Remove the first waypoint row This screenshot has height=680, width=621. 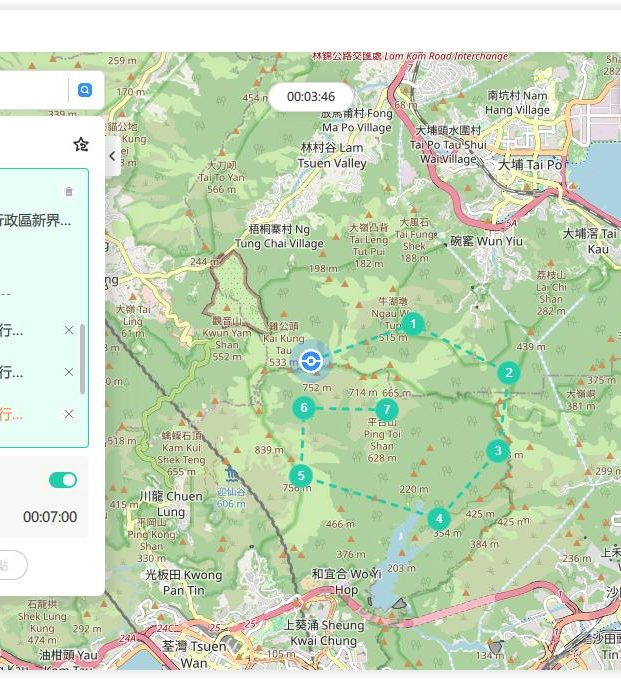pos(69,330)
